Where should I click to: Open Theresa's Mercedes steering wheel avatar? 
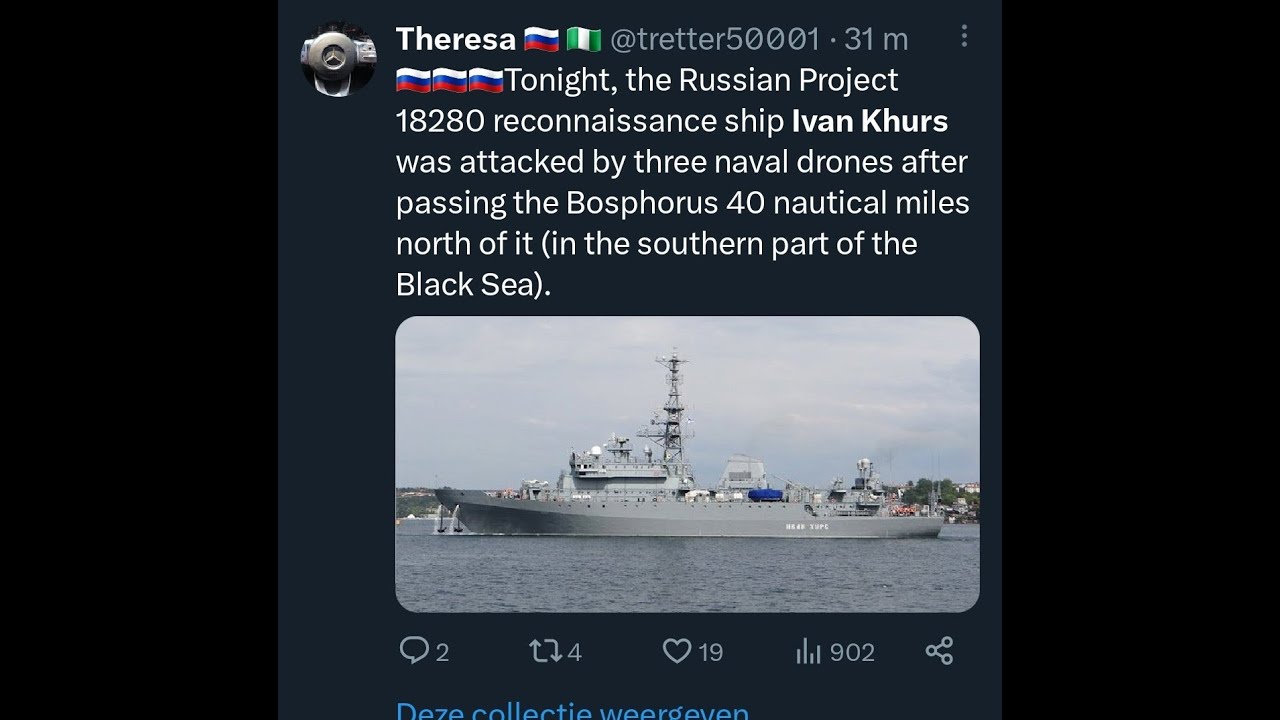339,59
